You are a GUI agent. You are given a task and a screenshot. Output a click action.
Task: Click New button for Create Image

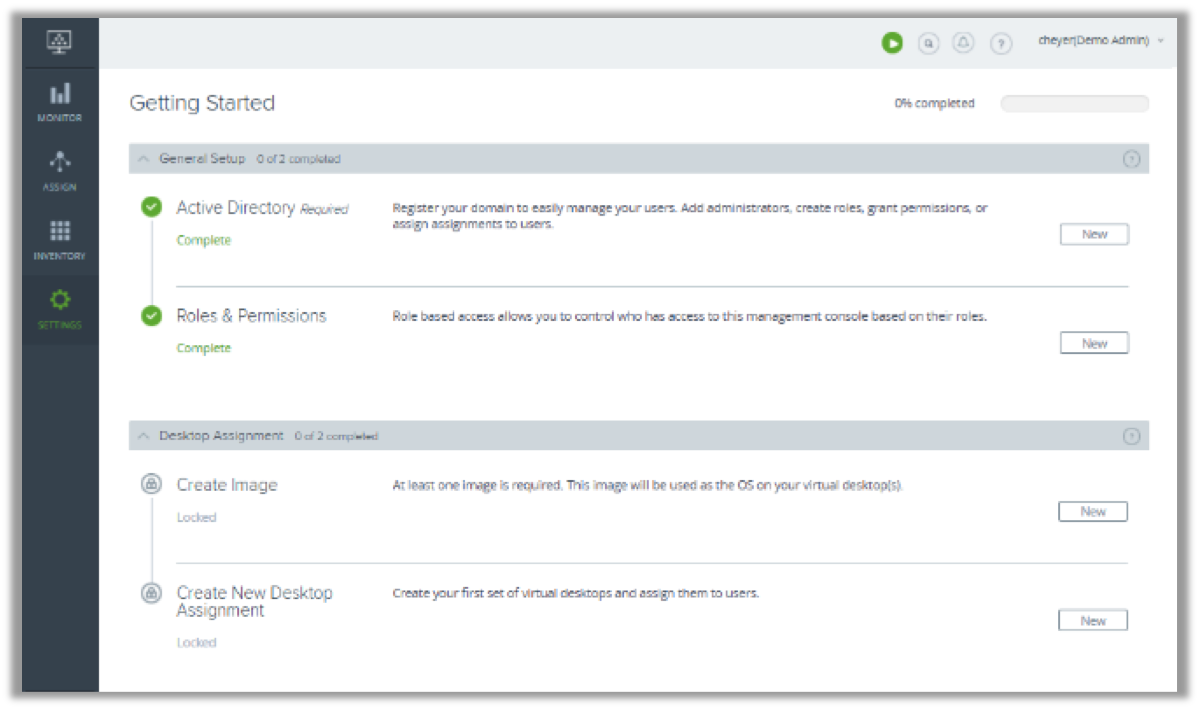point(1093,511)
